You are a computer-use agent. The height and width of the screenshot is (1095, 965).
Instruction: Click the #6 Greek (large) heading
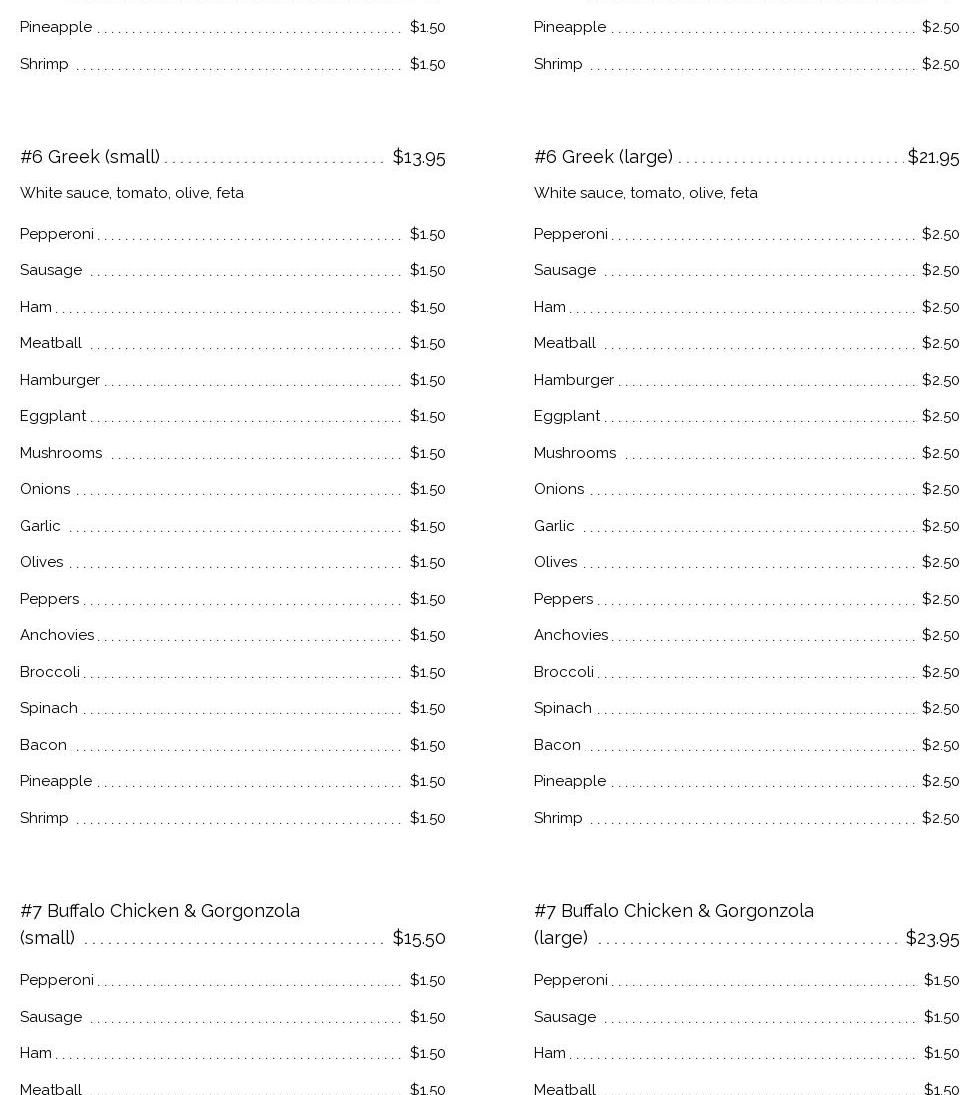click(x=603, y=157)
